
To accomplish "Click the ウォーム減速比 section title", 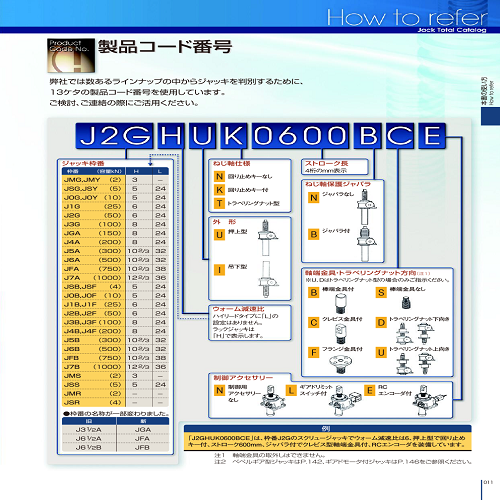I will [238, 309].
